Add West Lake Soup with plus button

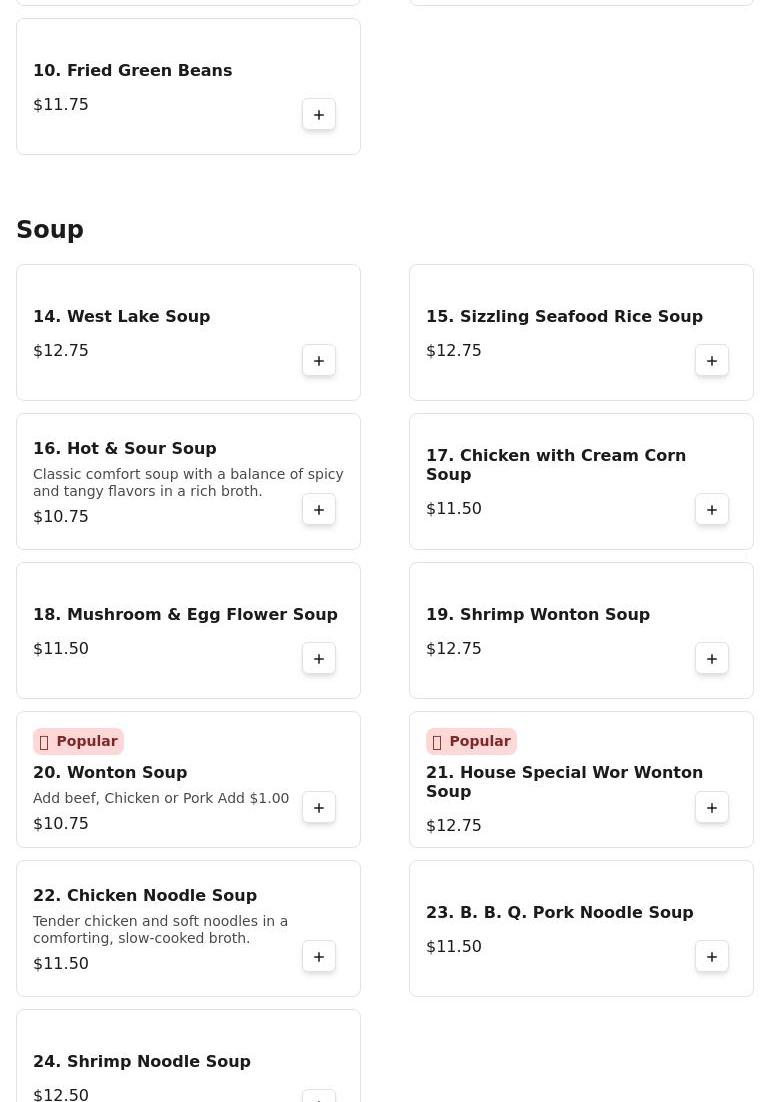[x=319, y=361]
